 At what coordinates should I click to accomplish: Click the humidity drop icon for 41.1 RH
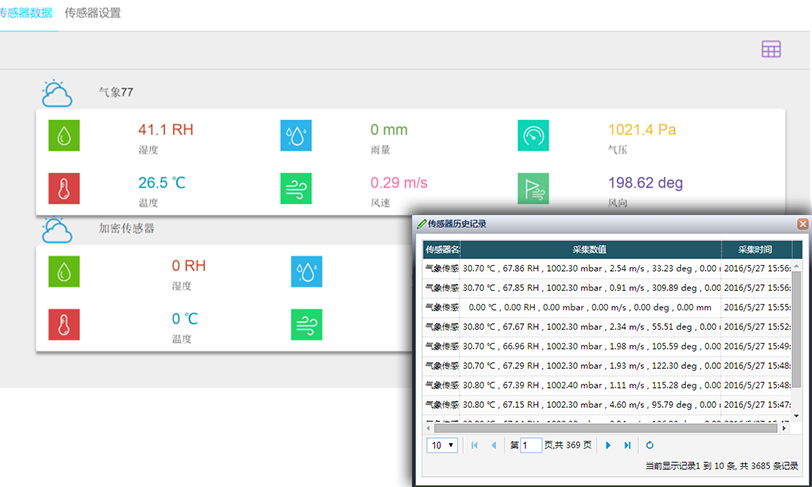click(x=64, y=135)
